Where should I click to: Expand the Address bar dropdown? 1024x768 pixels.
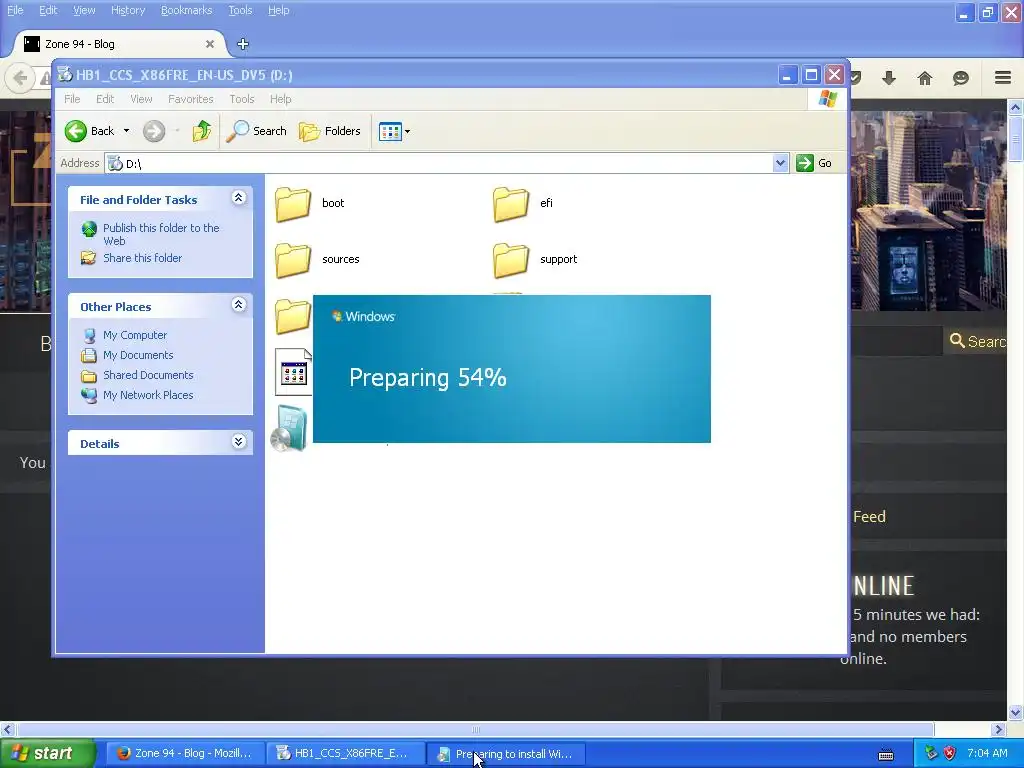(x=780, y=163)
